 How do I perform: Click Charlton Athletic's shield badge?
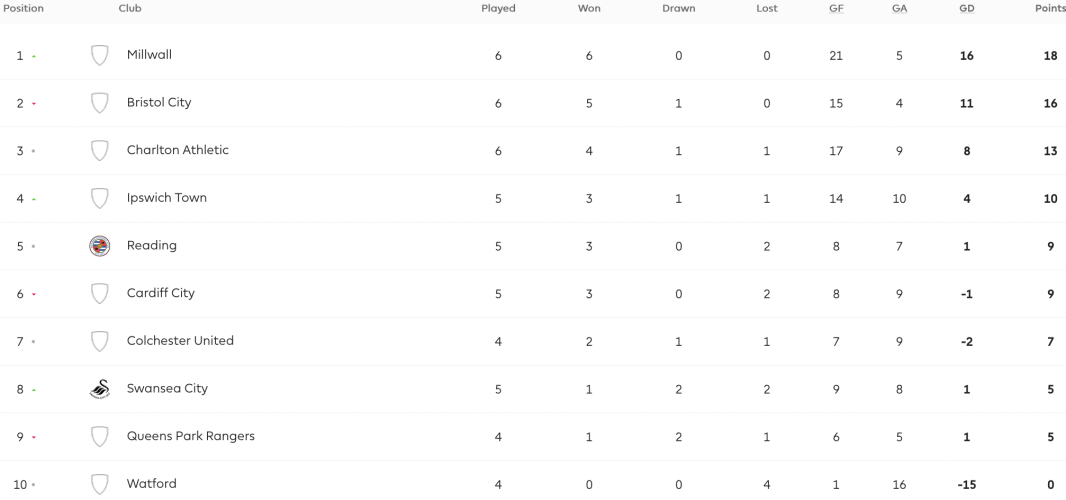coord(100,150)
